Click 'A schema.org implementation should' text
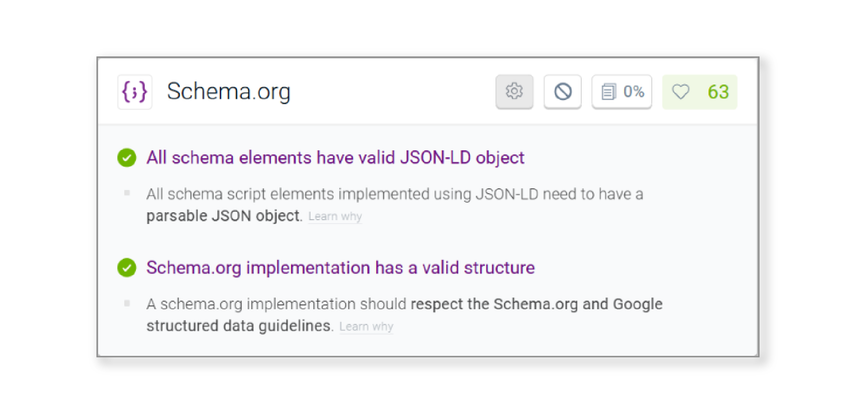This screenshot has height=414, width=856. click(276, 304)
